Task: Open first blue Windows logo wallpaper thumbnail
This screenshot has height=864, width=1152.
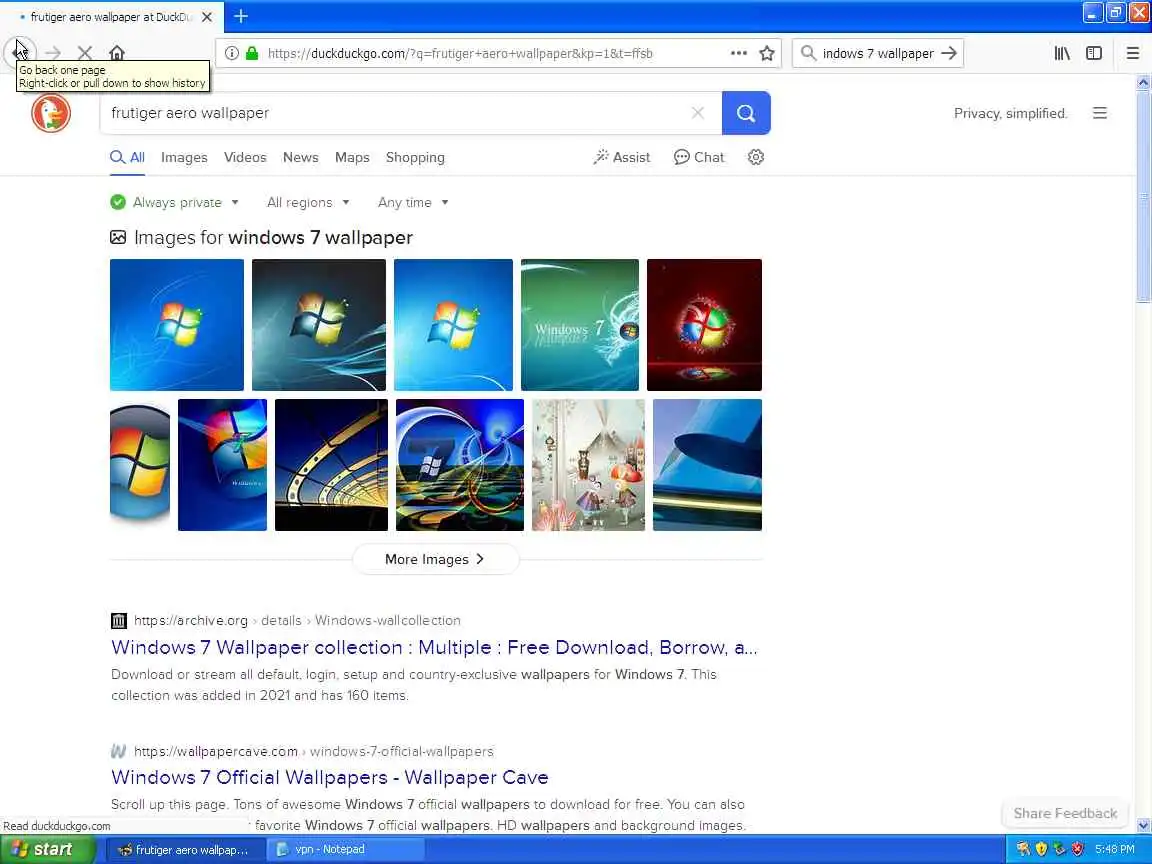Action: point(177,325)
